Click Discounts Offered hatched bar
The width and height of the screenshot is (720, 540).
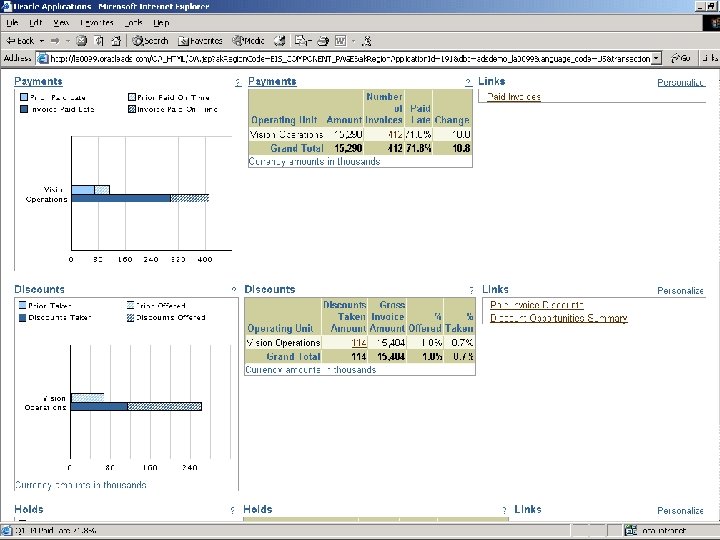point(164,406)
